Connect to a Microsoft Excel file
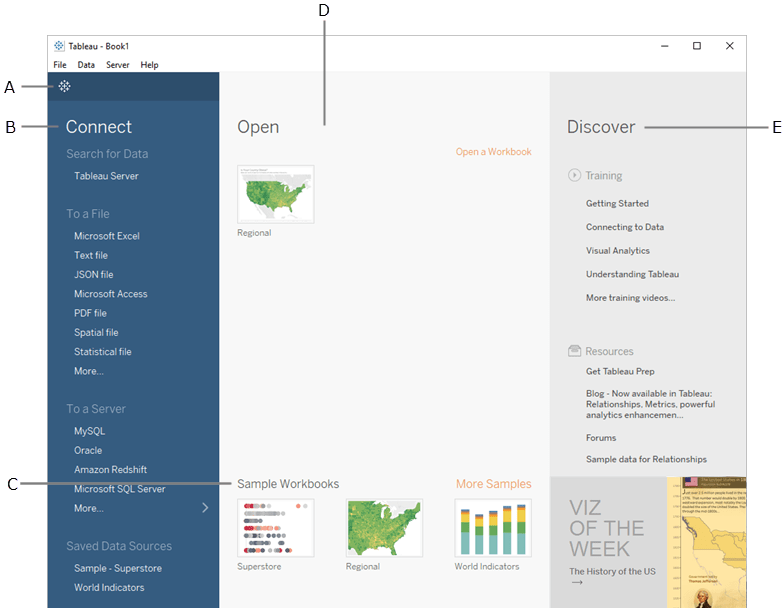The image size is (783, 608). pos(106,236)
